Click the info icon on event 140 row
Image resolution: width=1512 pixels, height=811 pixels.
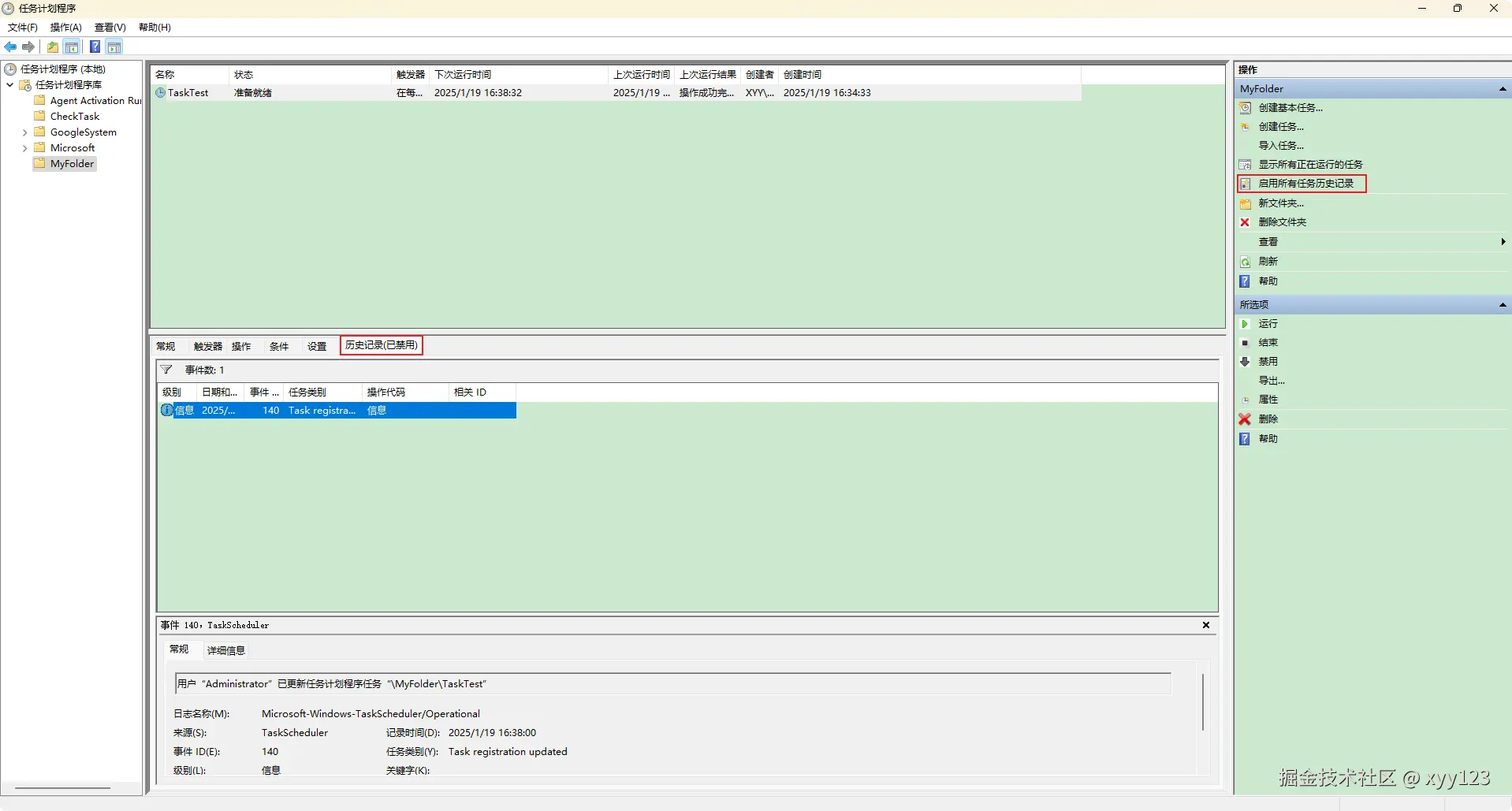pos(167,411)
